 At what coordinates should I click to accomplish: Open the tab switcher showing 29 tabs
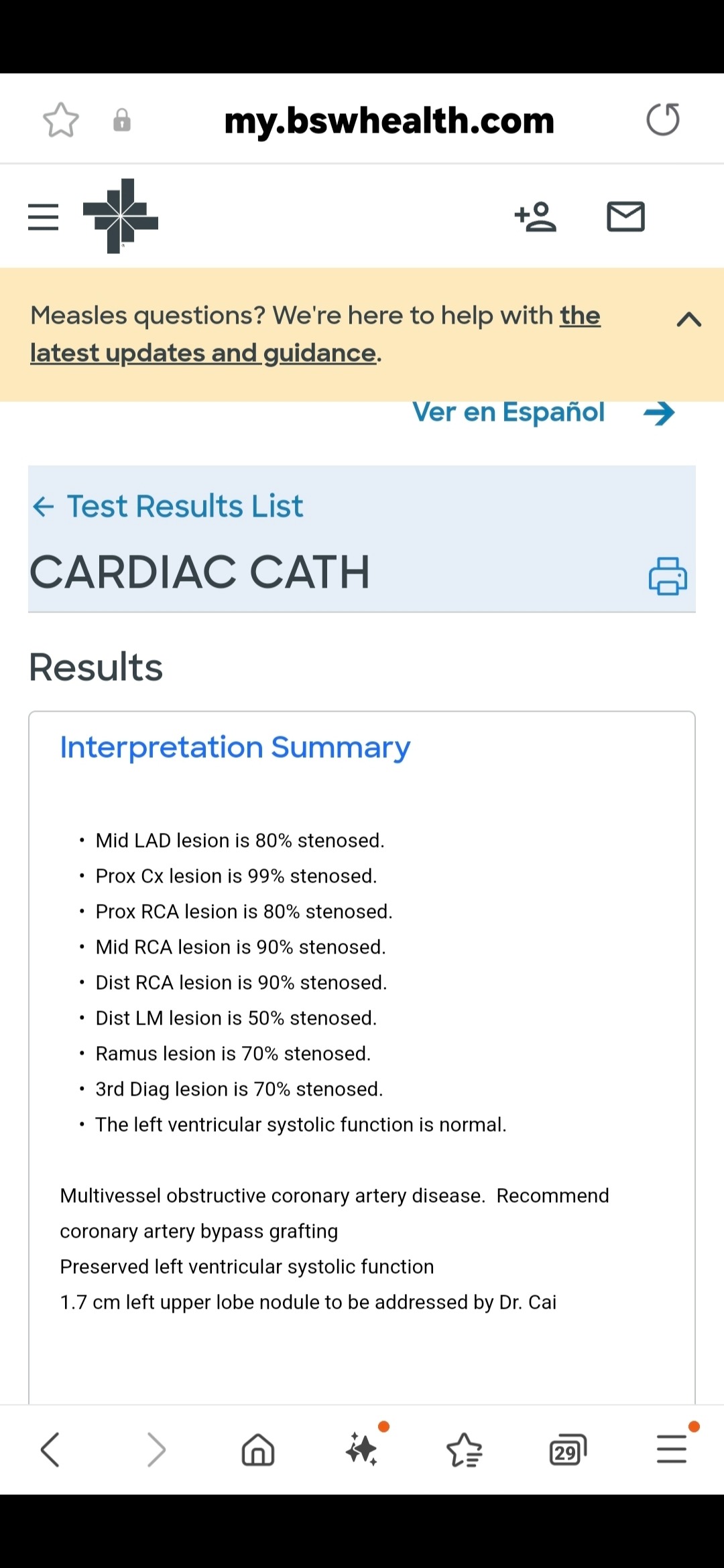click(x=568, y=1450)
